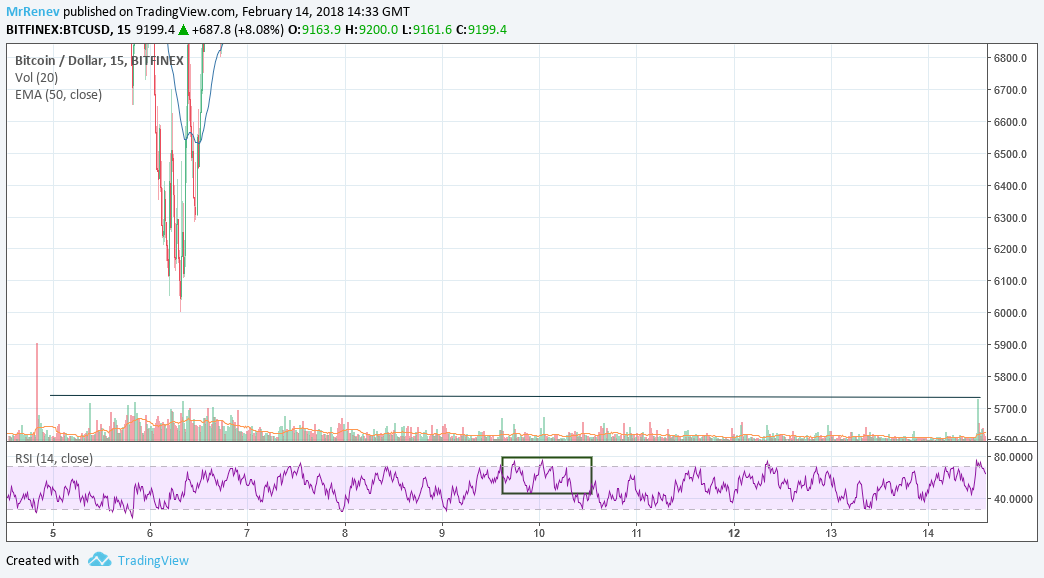Click the TradingView logo icon
Viewport: 1044px width, 578px height.
[99, 559]
